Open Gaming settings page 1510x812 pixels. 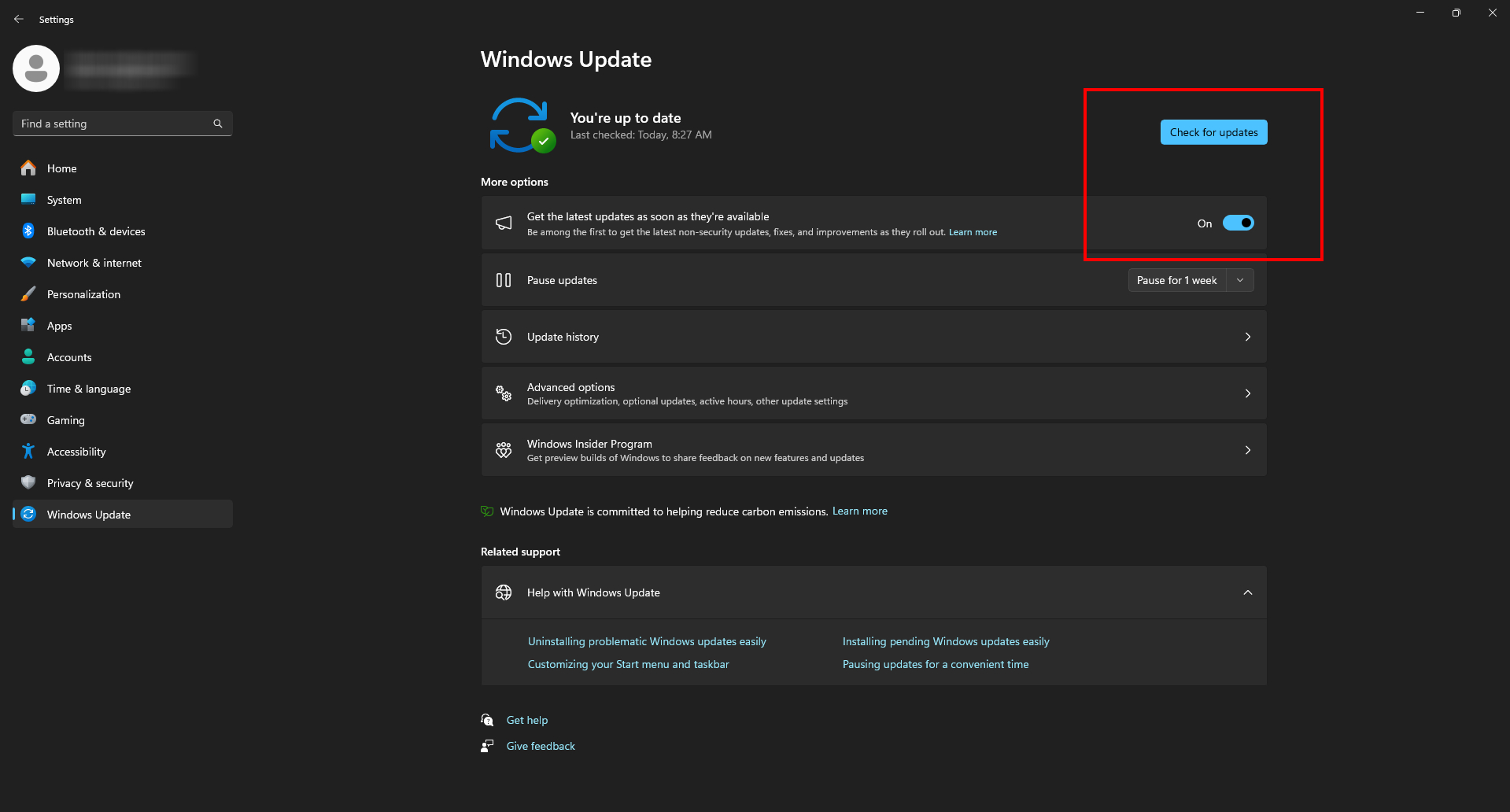pos(123,420)
